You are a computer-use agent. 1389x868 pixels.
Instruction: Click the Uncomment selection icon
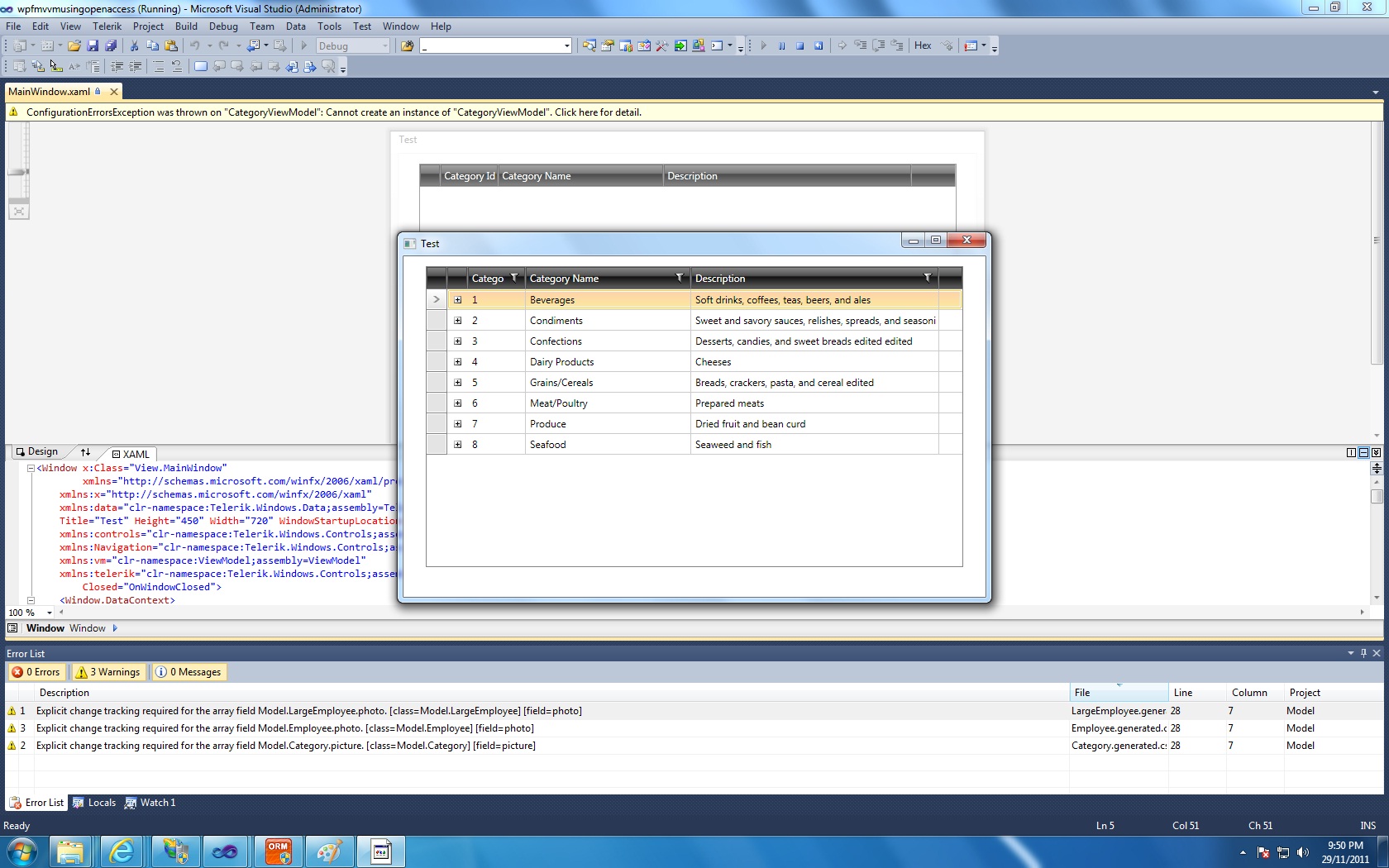pos(177,67)
